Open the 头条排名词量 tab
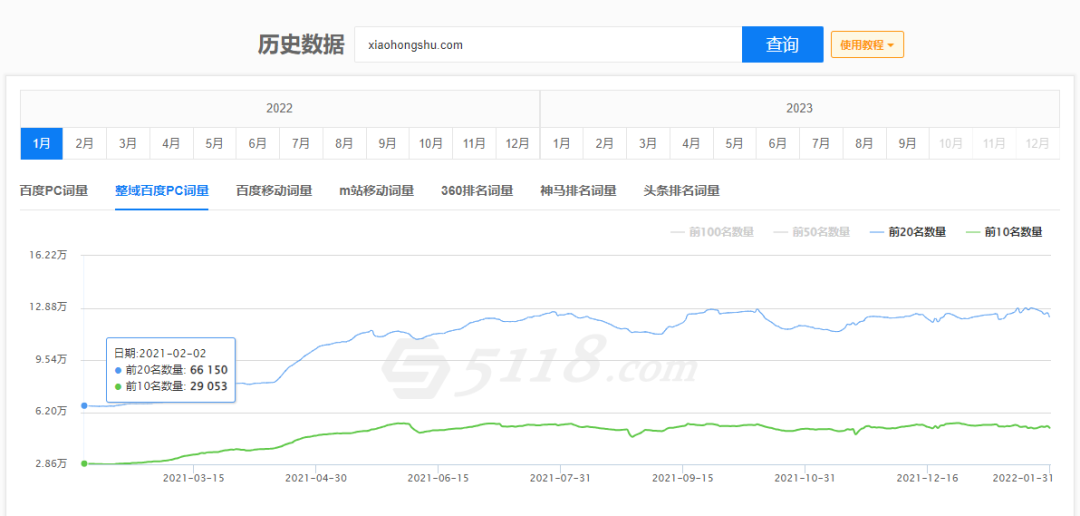 [681, 191]
